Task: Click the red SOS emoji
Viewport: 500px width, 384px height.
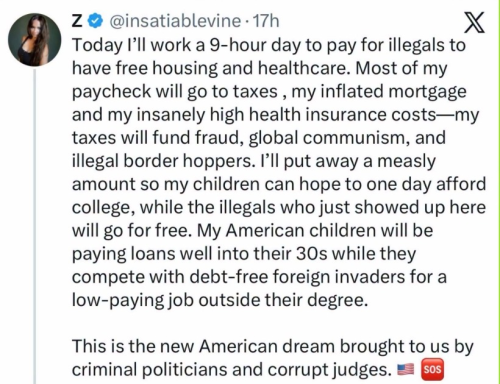Action: click(x=432, y=369)
